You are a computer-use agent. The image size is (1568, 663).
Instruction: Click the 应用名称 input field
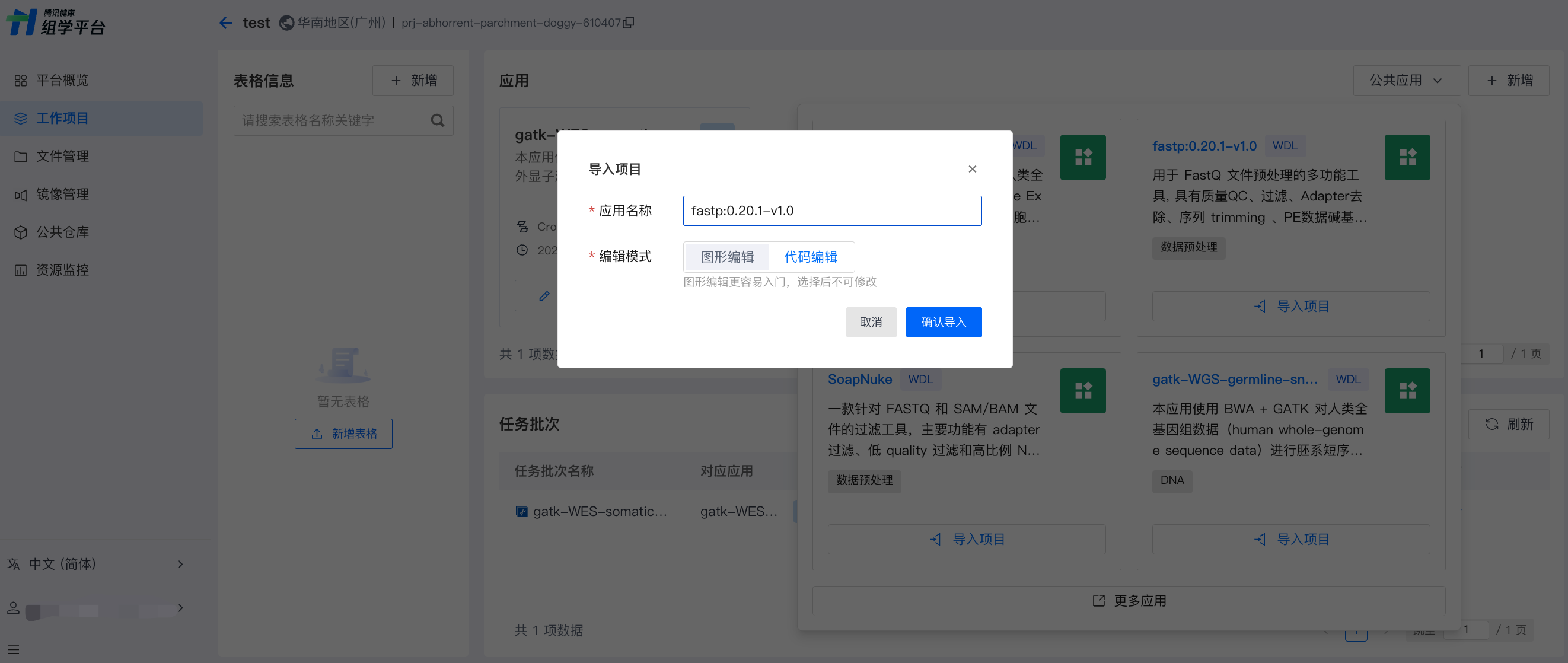point(831,211)
